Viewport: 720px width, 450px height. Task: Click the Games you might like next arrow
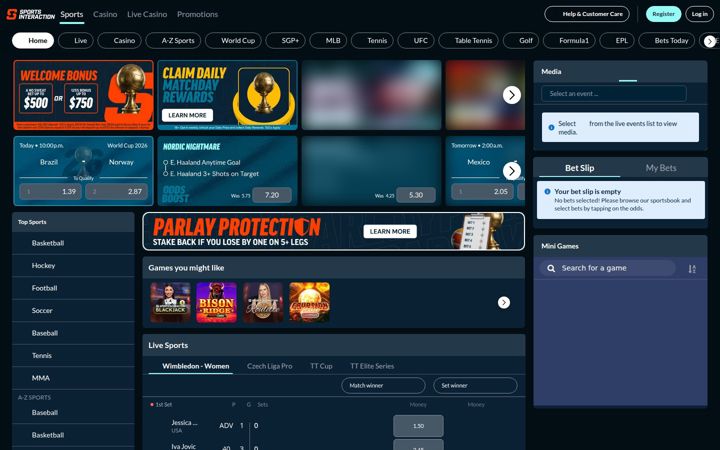point(504,302)
